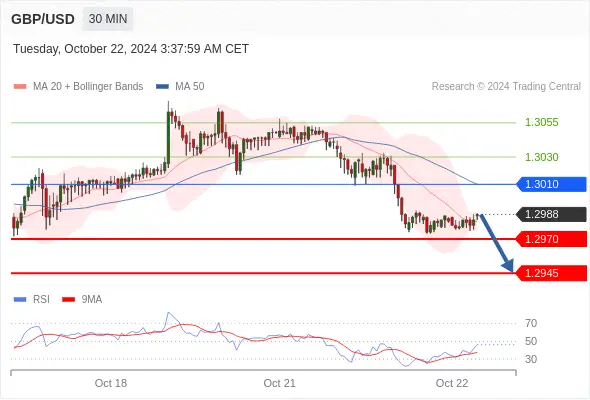Click the chart timestamp Tuesday, October 22, 2024
Screen dimensions: 590x400
point(131,49)
